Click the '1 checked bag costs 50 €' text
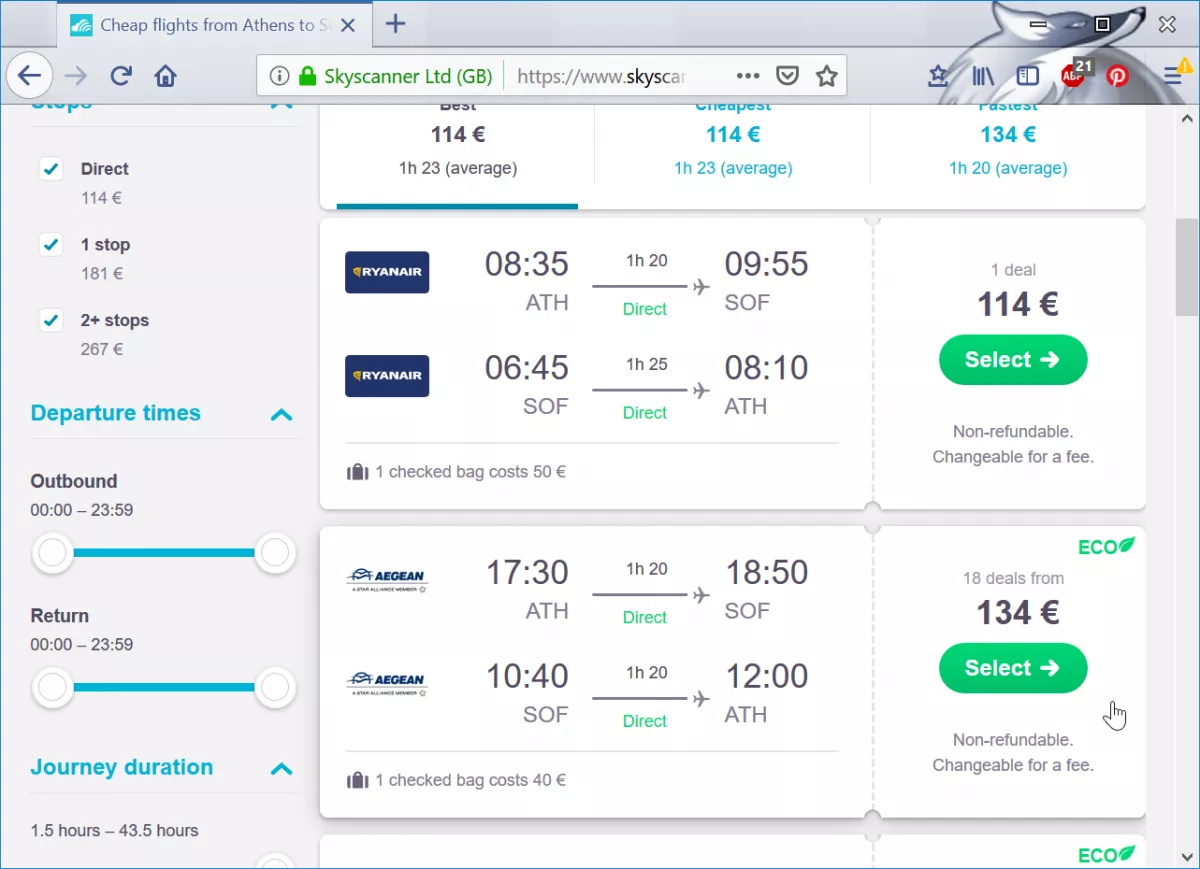The image size is (1200, 869). [x=470, y=472]
